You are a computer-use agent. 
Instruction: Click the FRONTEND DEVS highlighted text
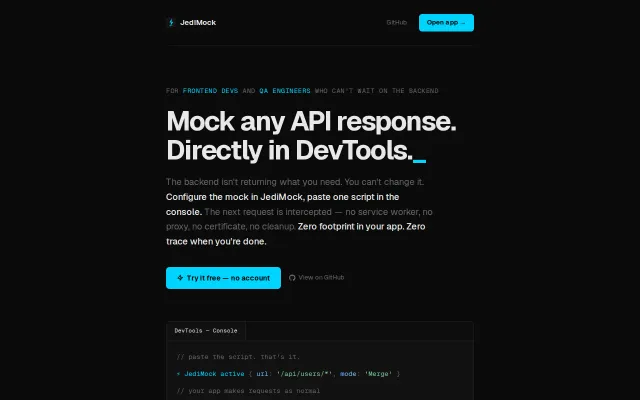[210, 91]
